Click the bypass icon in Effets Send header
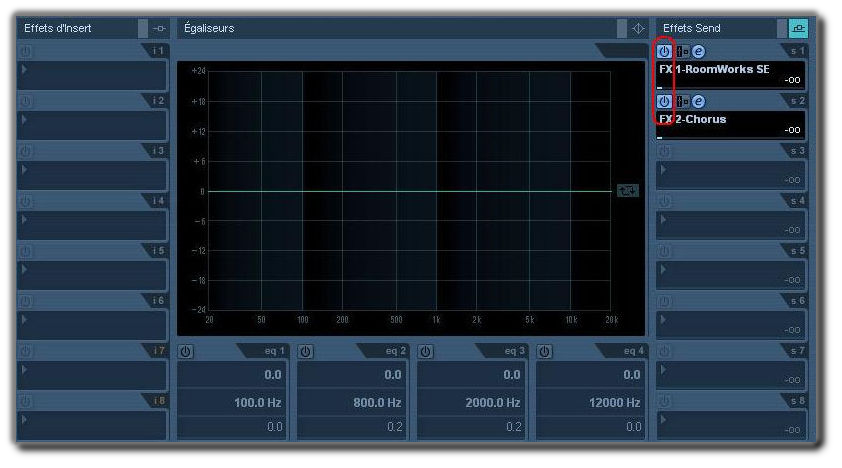The height and width of the screenshot is (468, 842). pos(797,28)
